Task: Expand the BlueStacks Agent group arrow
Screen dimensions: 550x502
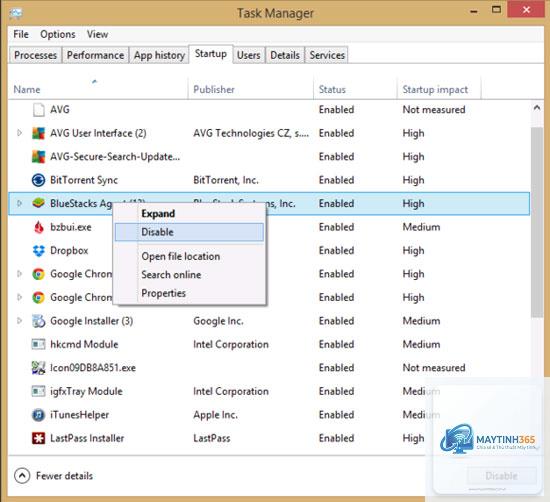Action: pyautogui.click(x=20, y=203)
